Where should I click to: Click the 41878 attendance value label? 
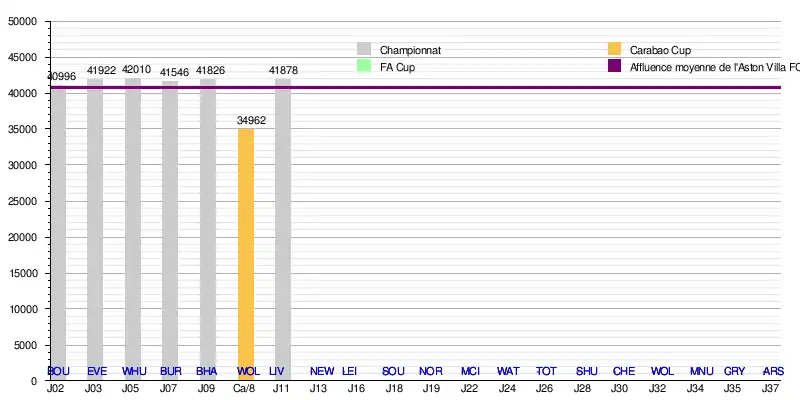pyautogui.click(x=283, y=70)
